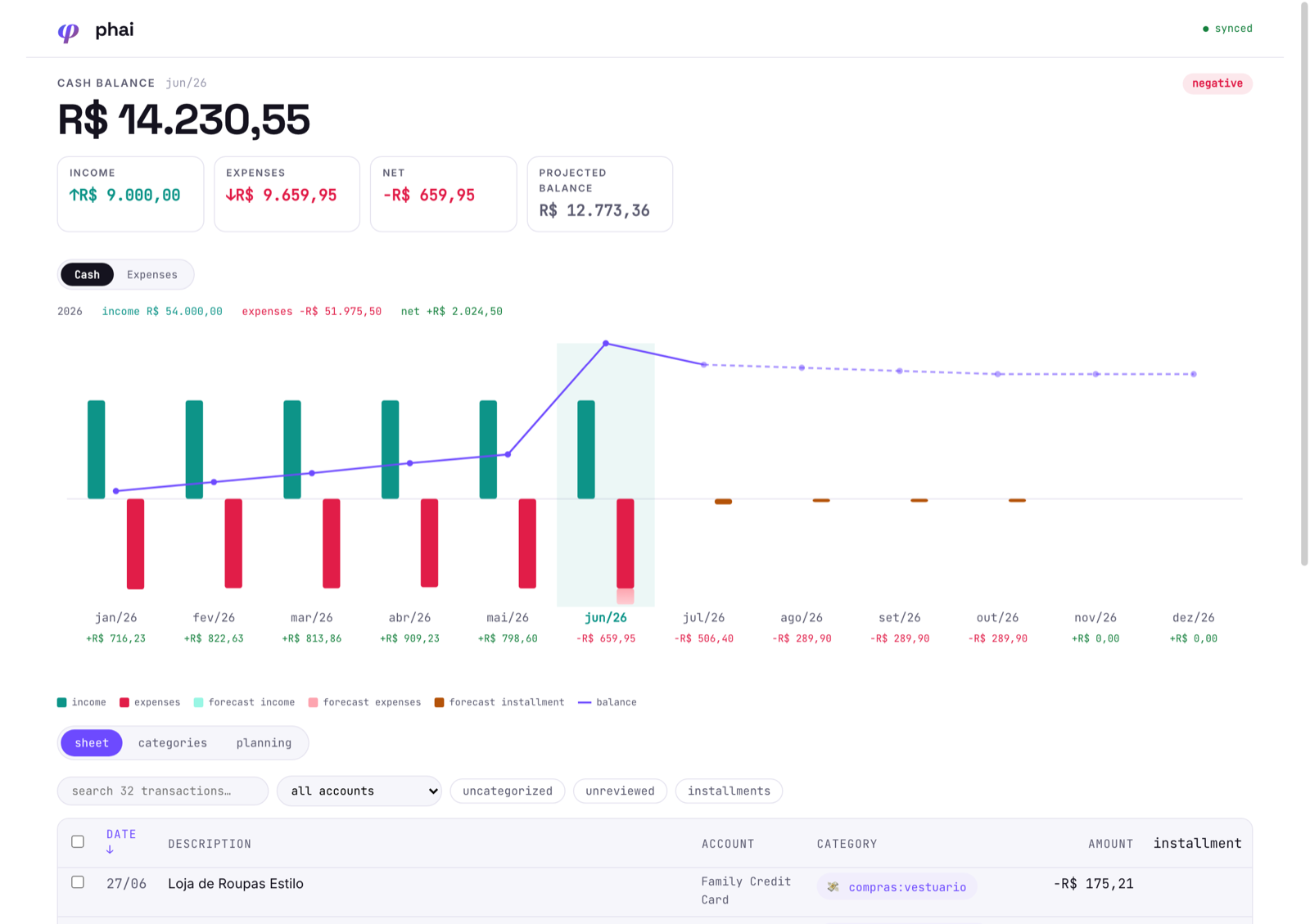This screenshot has width=1310, height=924.
Task: Click the Loja de Roupas Estilo description
Action: [x=236, y=884]
